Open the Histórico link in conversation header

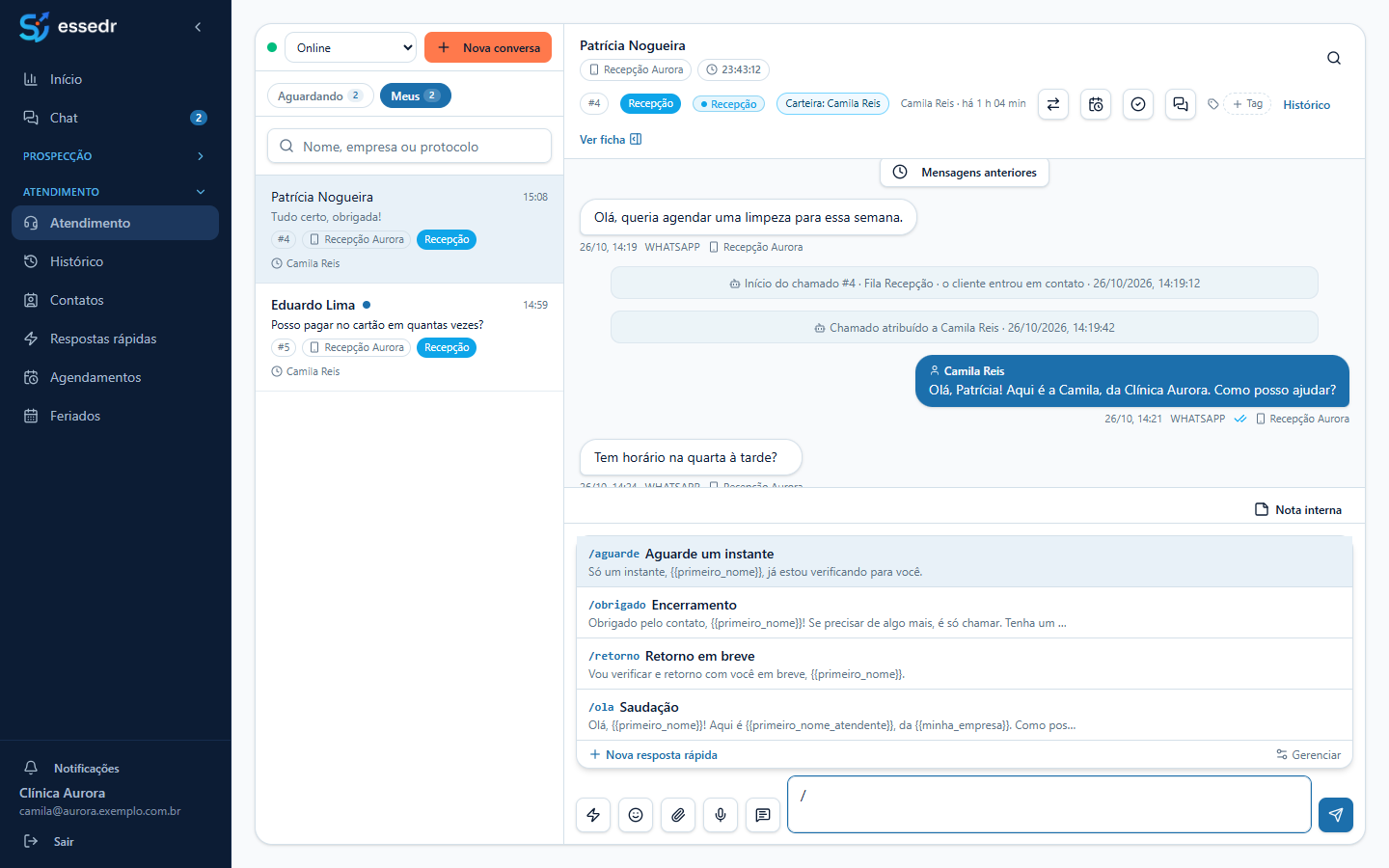click(x=1306, y=105)
